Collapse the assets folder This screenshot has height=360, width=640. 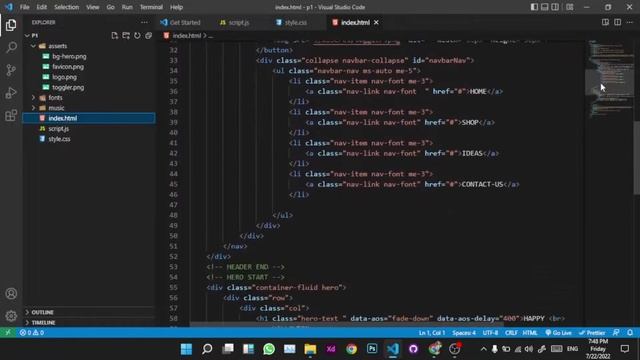pyautogui.click(x=33, y=46)
